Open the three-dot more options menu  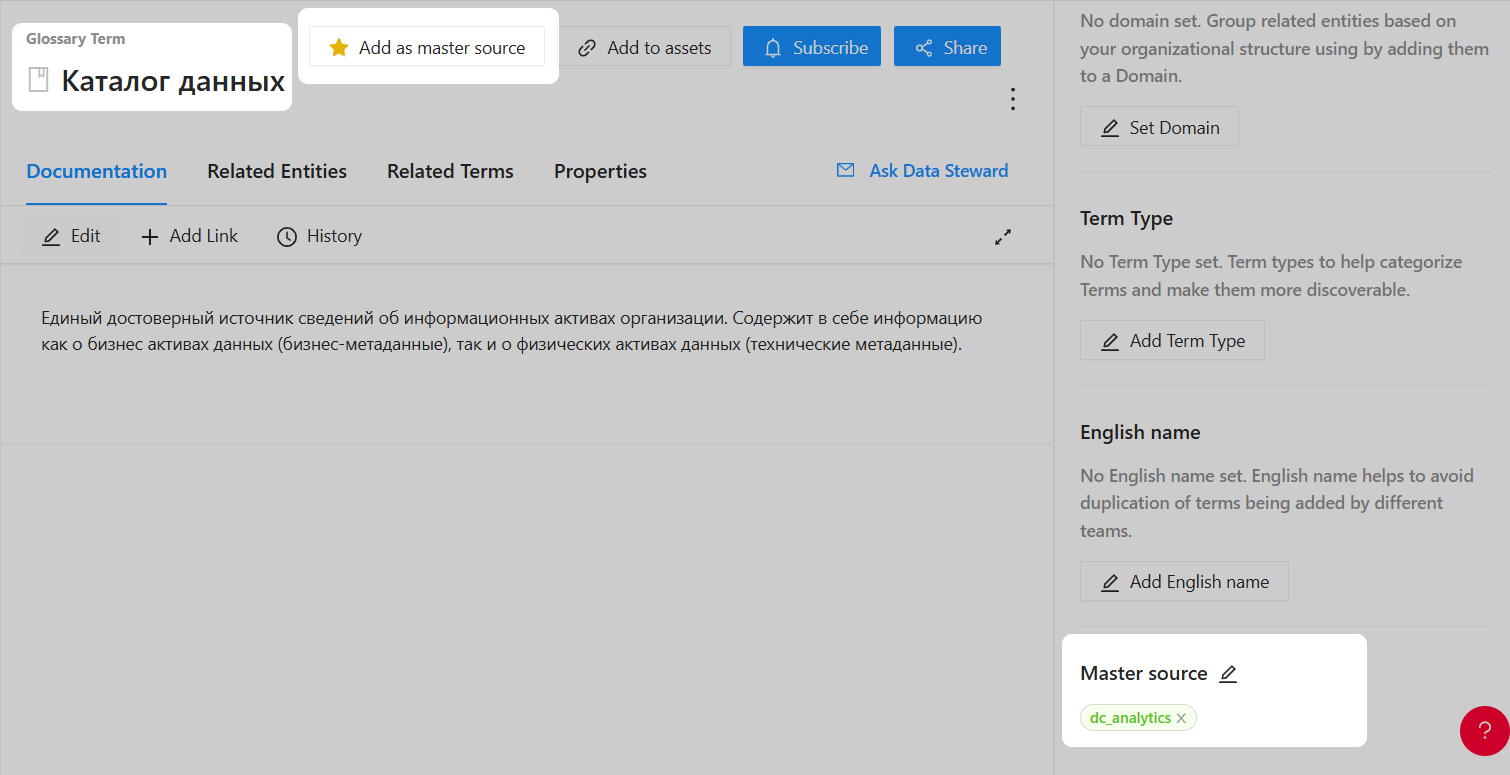click(x=1013, y=99)
